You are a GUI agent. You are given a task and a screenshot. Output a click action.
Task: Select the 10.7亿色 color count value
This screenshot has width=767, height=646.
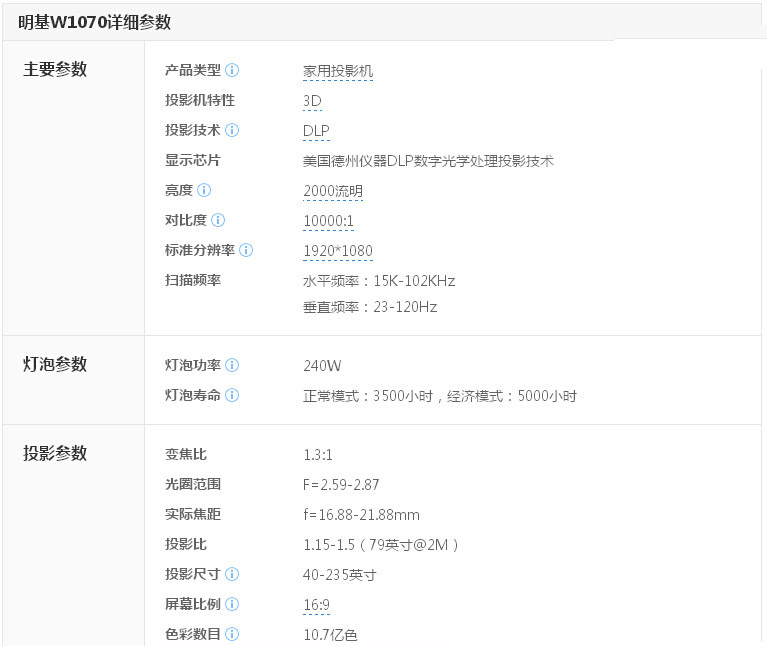tap(330, 635)
